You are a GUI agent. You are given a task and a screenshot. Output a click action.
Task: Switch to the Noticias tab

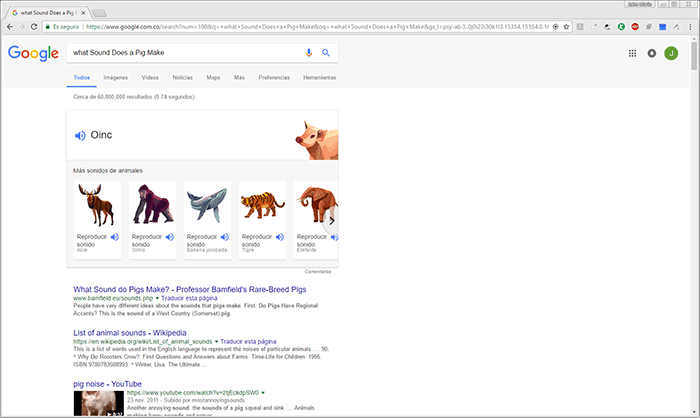183,78
